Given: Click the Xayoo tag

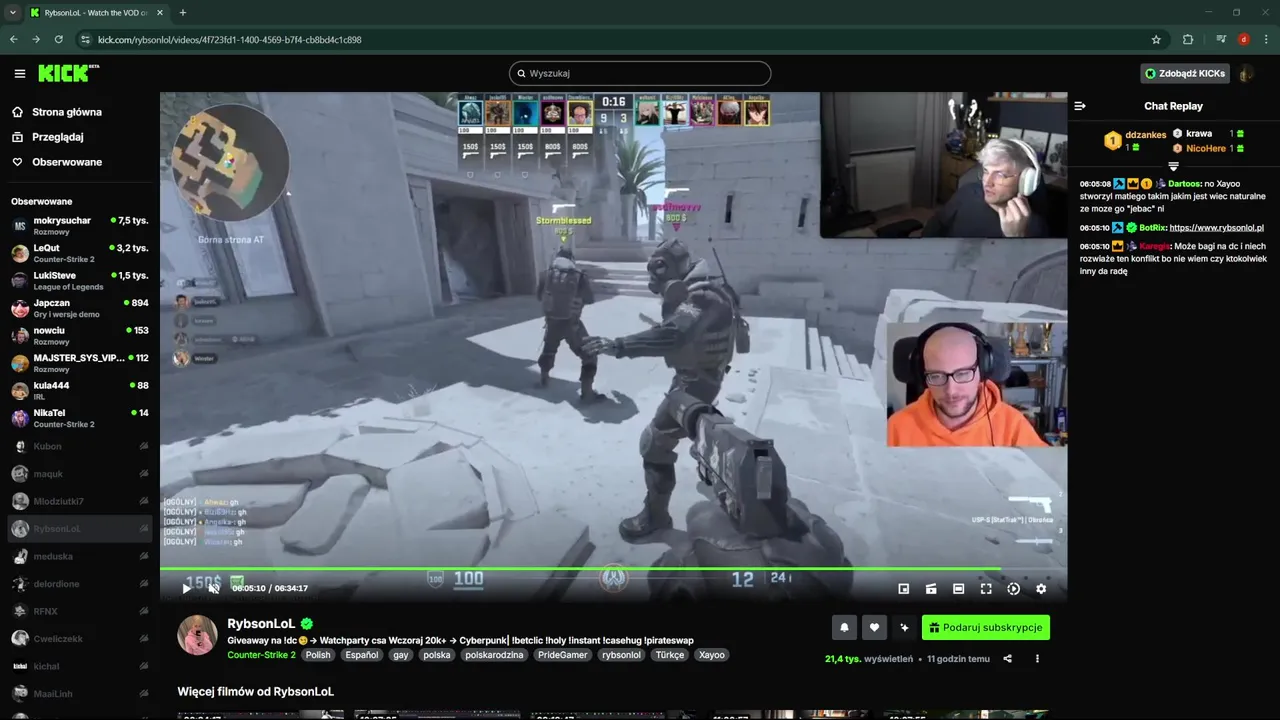Looking at the screenshot, I should tap(712, 655).
